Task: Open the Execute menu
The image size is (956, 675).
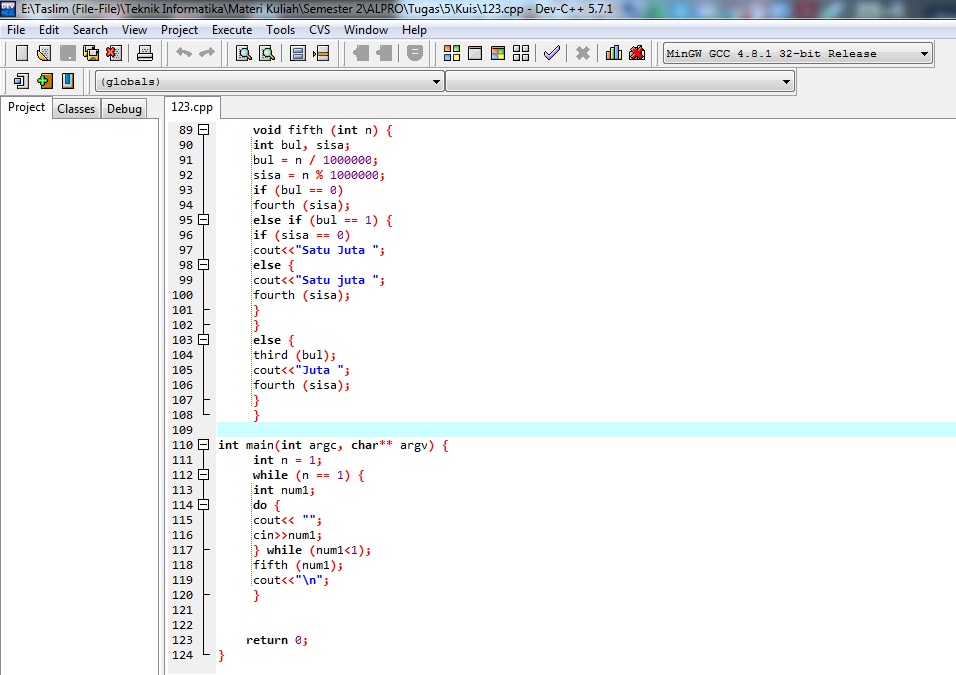Action: (x=232, y=30)
